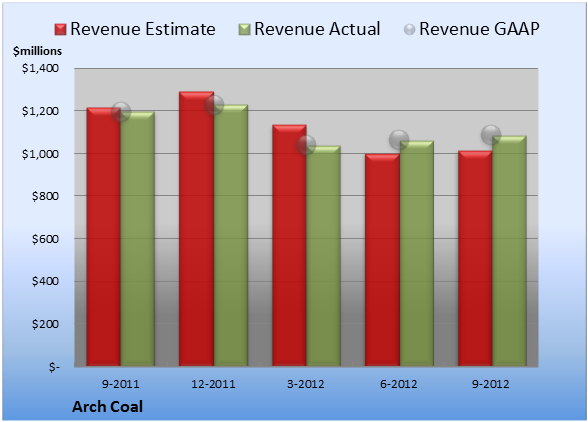The image size is (588, 422).
Task: Click the '$200' axis value
Action: (45, 324)
